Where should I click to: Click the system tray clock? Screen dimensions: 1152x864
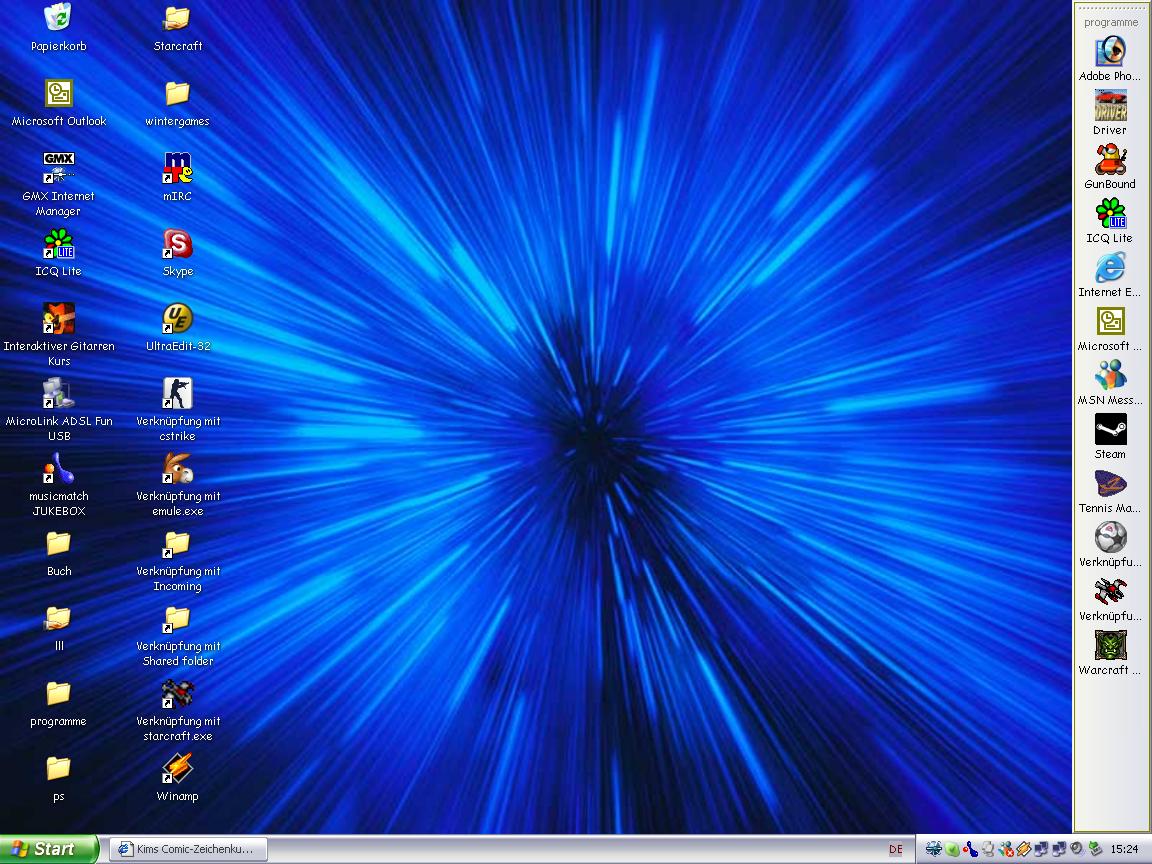coord(1124,849)
